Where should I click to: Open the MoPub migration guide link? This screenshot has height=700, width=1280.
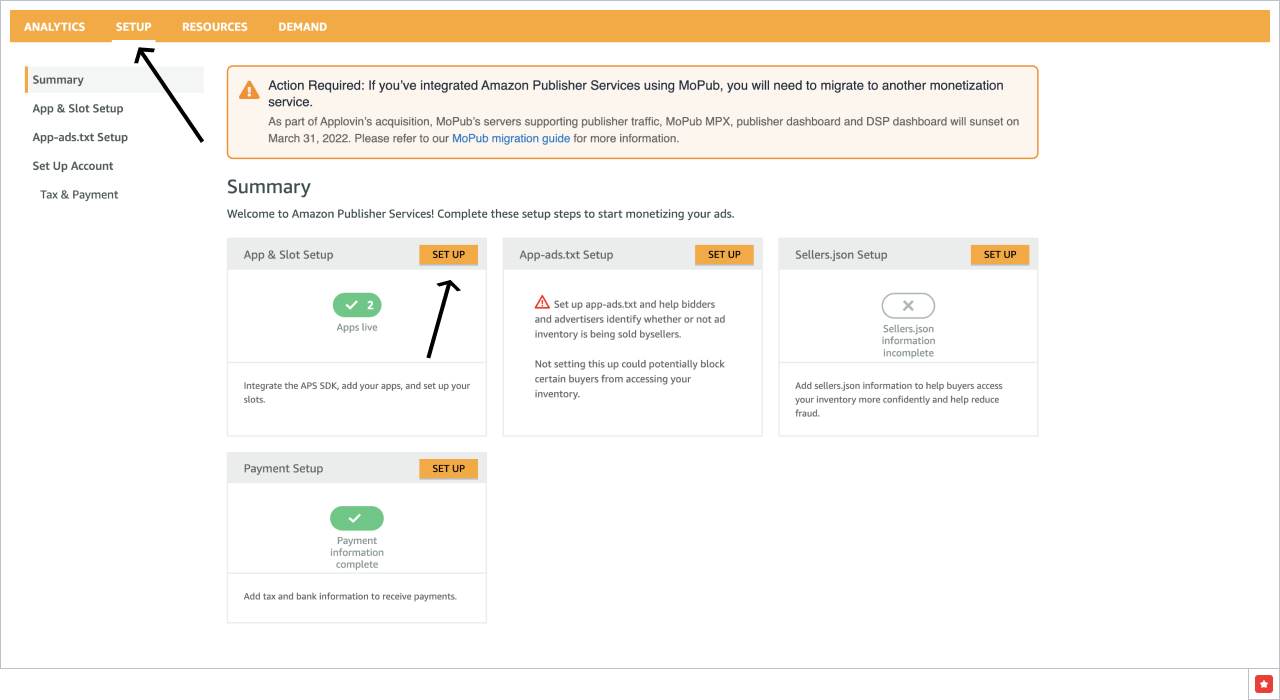[511, 139]
